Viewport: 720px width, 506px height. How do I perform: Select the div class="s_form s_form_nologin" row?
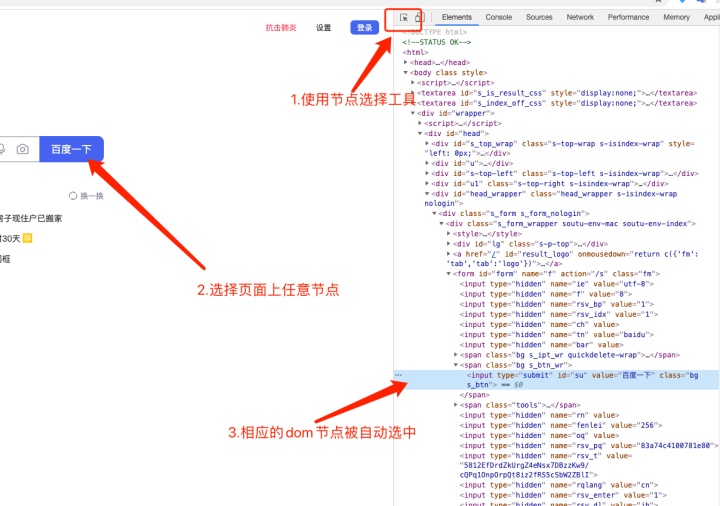click(513, 213)
